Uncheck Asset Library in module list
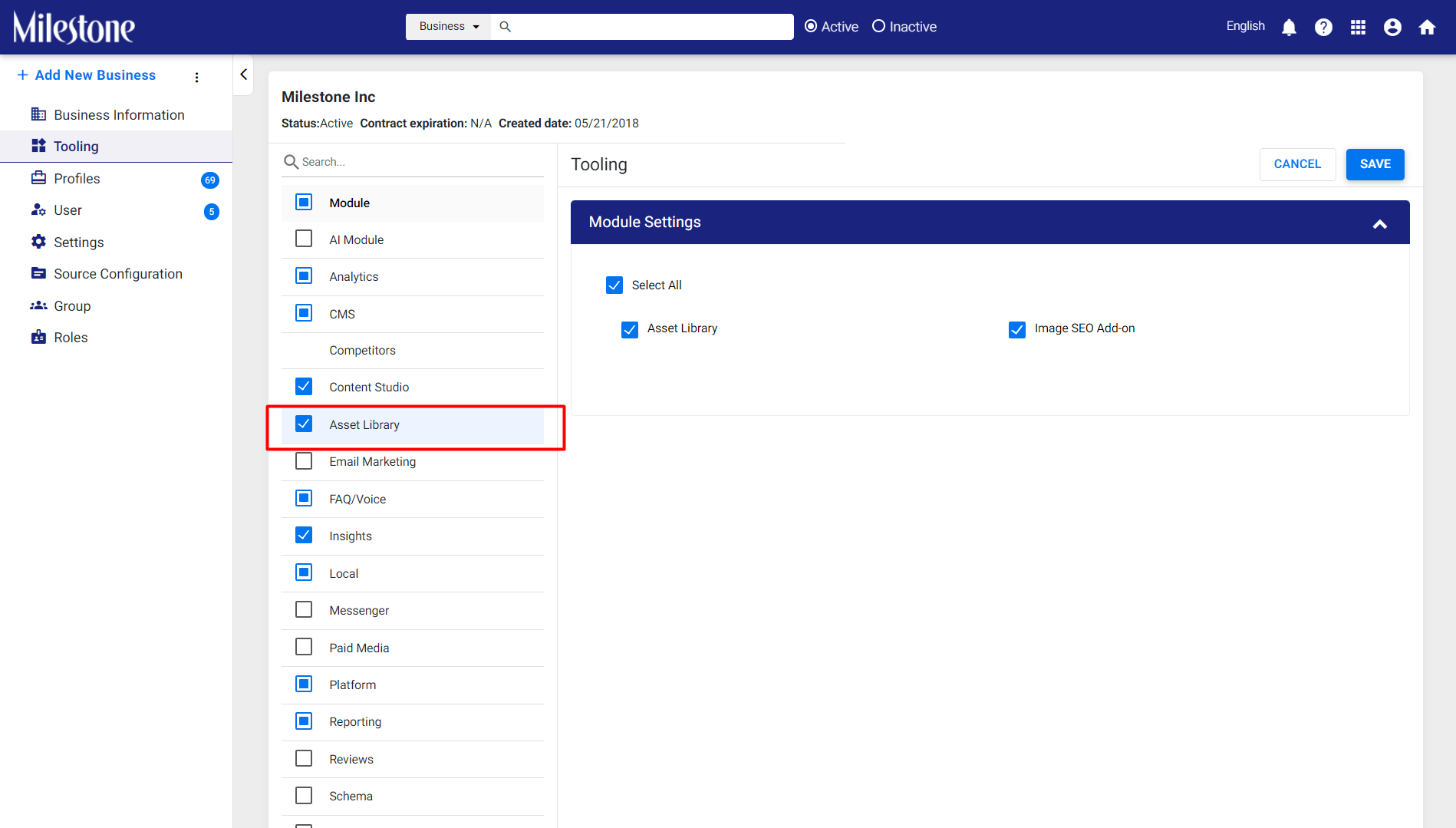1456x828 pixels. click(x=304, y=424)
